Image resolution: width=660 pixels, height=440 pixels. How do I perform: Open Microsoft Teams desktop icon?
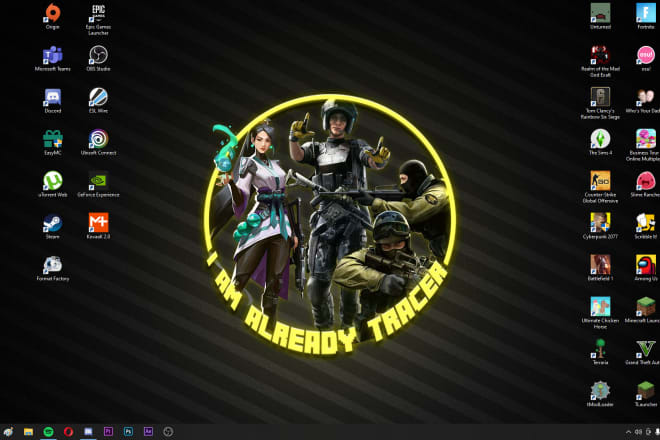[52, 55]
